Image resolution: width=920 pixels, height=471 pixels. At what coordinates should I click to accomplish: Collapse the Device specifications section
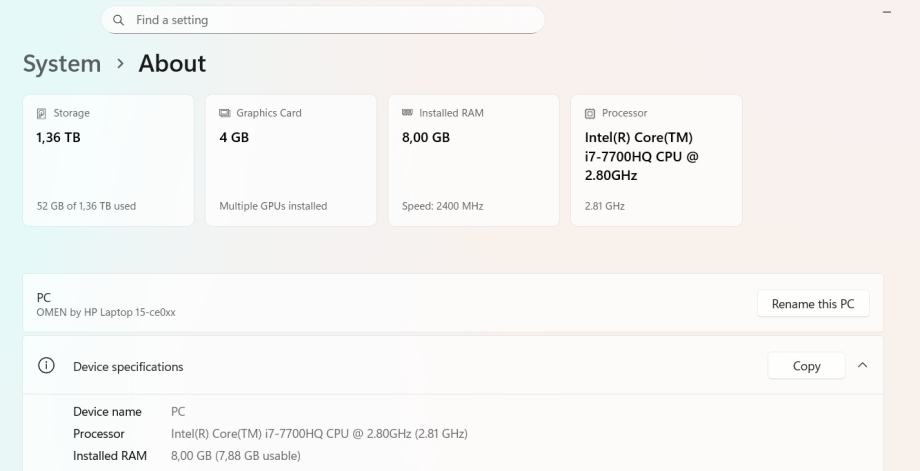tap(863, 366)
